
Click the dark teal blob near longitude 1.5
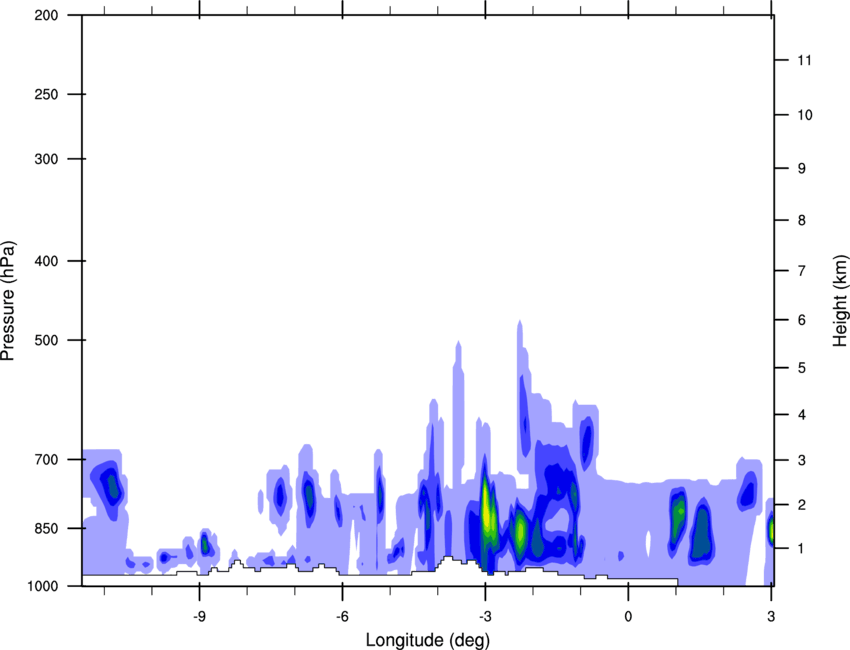pyautogui.click(x=701, y=534)
